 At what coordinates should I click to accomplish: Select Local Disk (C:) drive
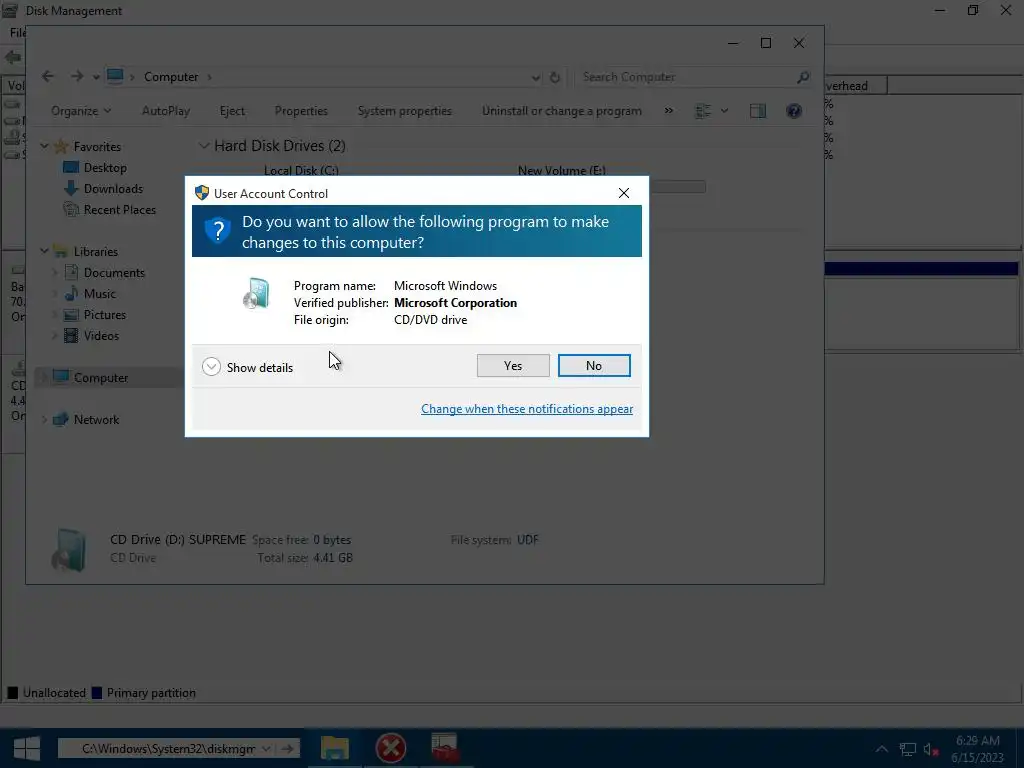301,170
